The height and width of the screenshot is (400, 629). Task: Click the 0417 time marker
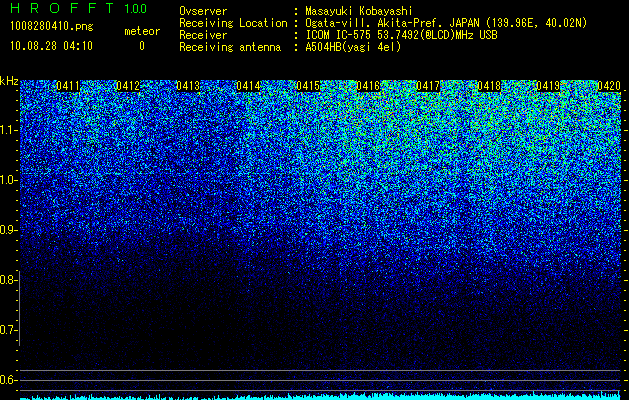(x=428, y=86)
